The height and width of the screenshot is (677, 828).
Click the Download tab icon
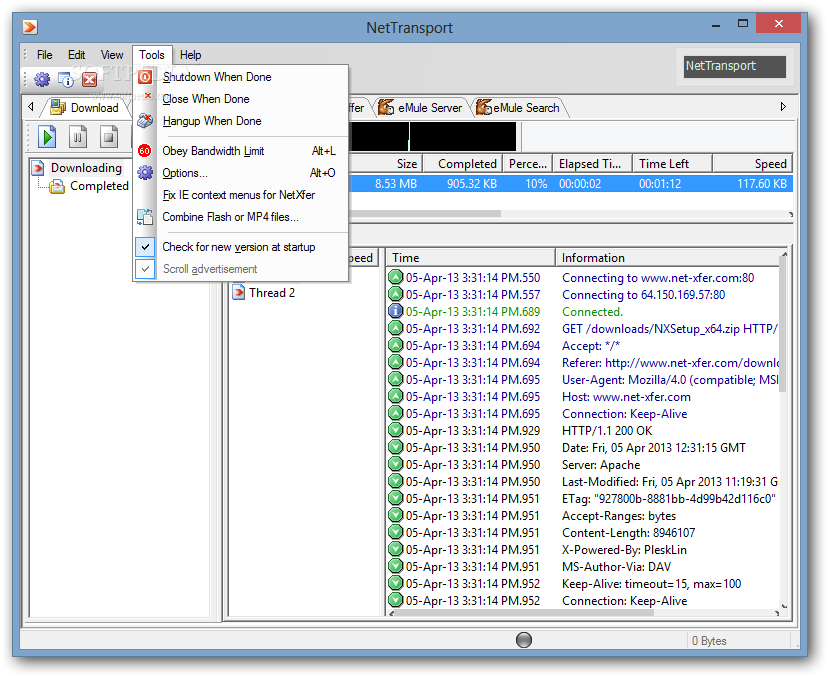tap(58, 107)
